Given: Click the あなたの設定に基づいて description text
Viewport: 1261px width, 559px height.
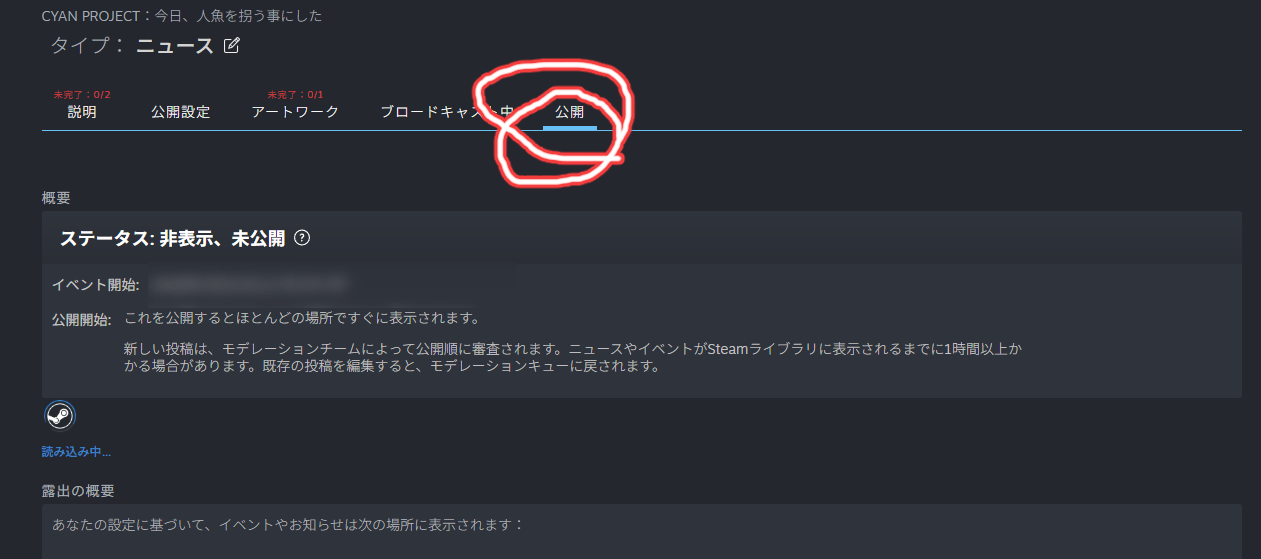Looking at the screenshot, I should point(288,524).
